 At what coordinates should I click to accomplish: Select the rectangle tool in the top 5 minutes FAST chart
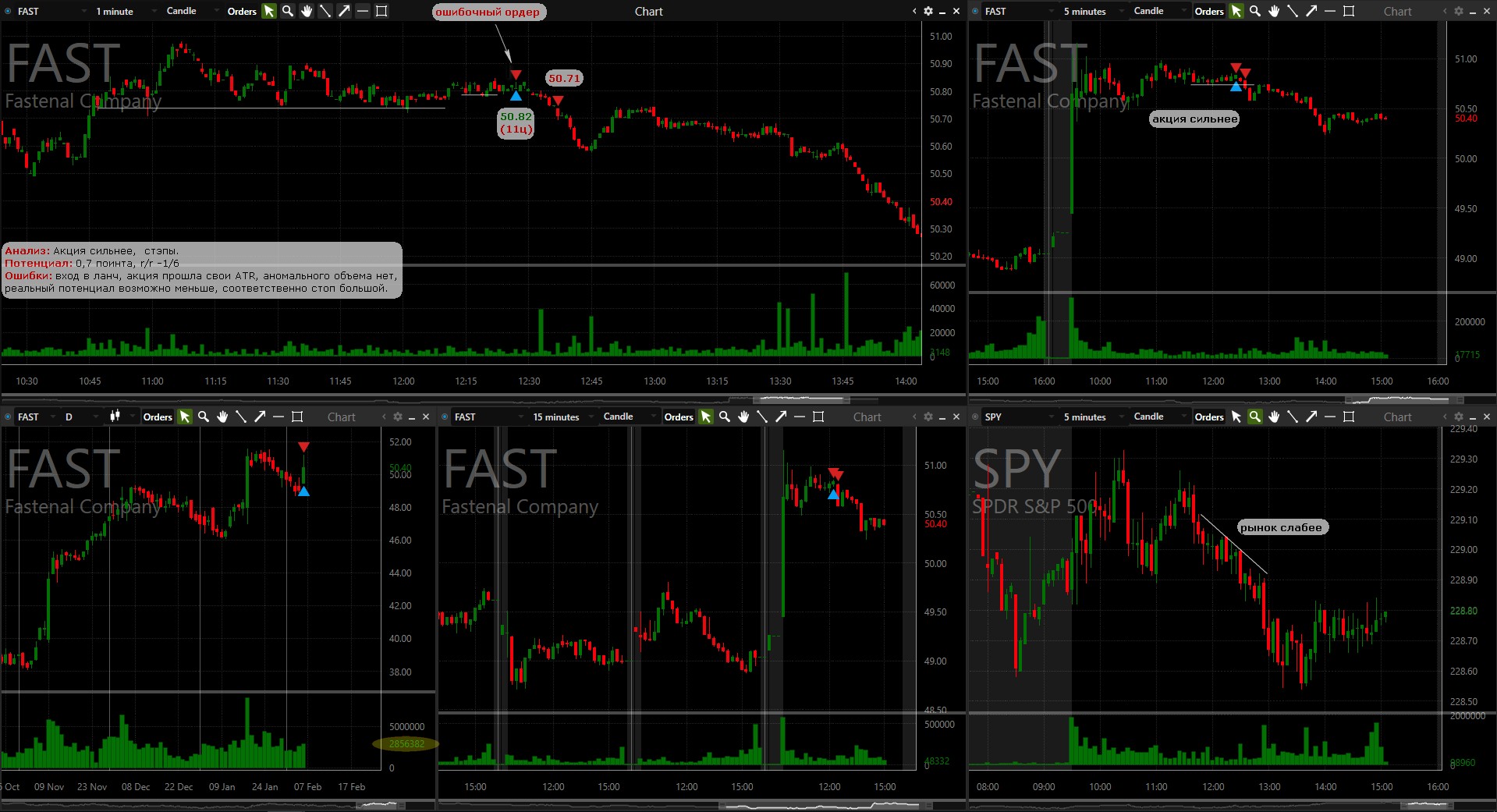[x=1349, y=11]
